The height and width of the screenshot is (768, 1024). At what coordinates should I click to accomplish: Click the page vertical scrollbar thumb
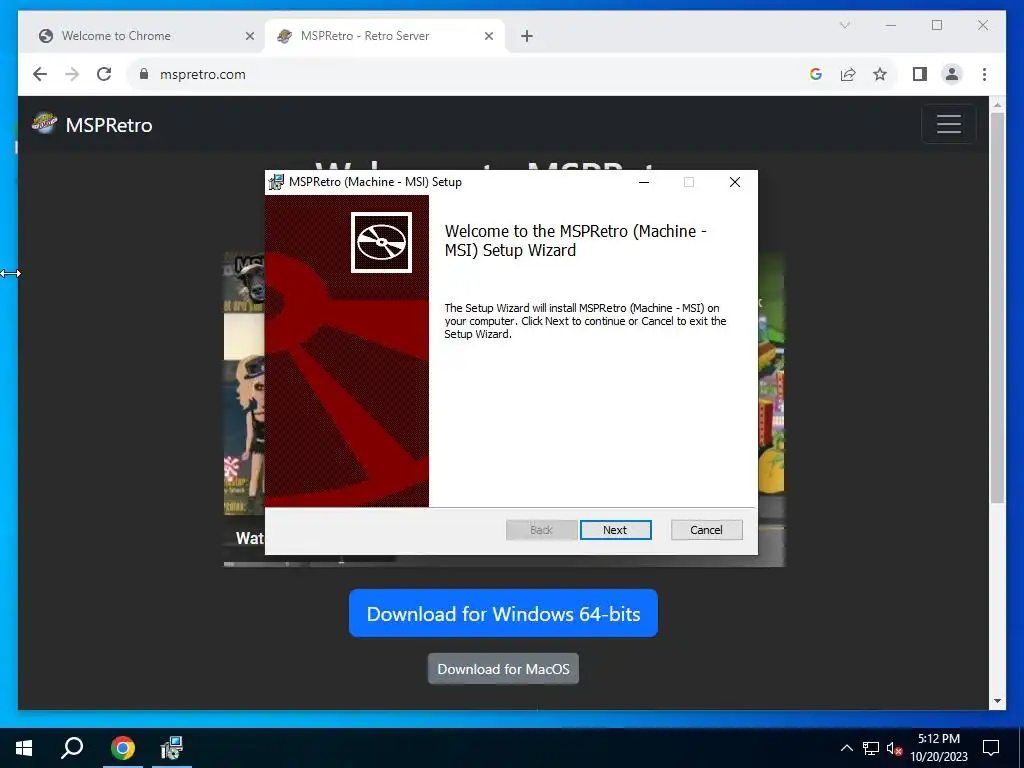pyautogui.click(x=997, y=308)
